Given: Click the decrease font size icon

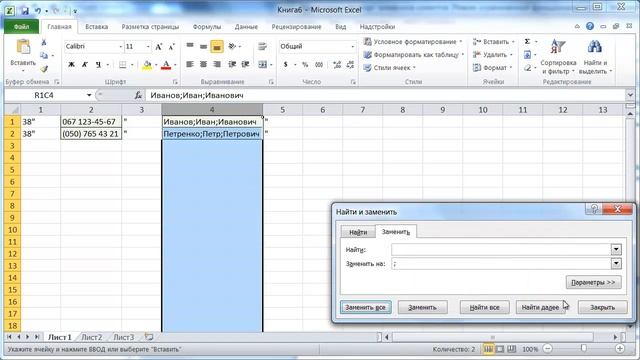Looking at the screenshot, I should [171, 47].
